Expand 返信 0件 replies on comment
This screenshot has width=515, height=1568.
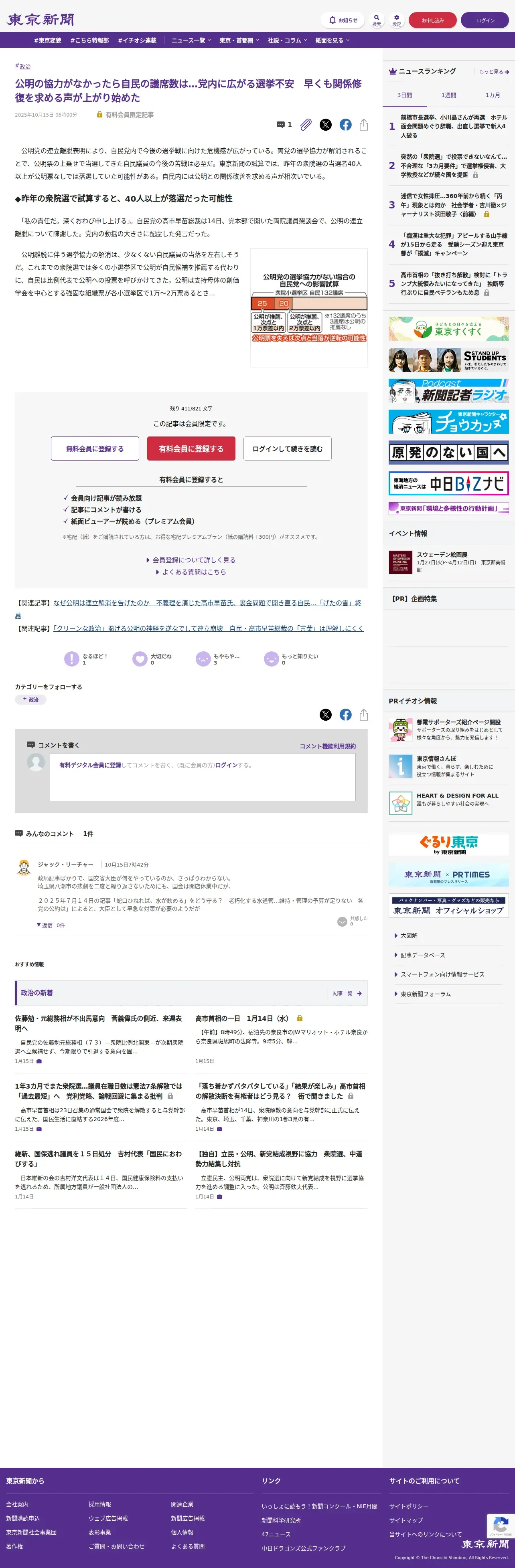tap(51, 925)
